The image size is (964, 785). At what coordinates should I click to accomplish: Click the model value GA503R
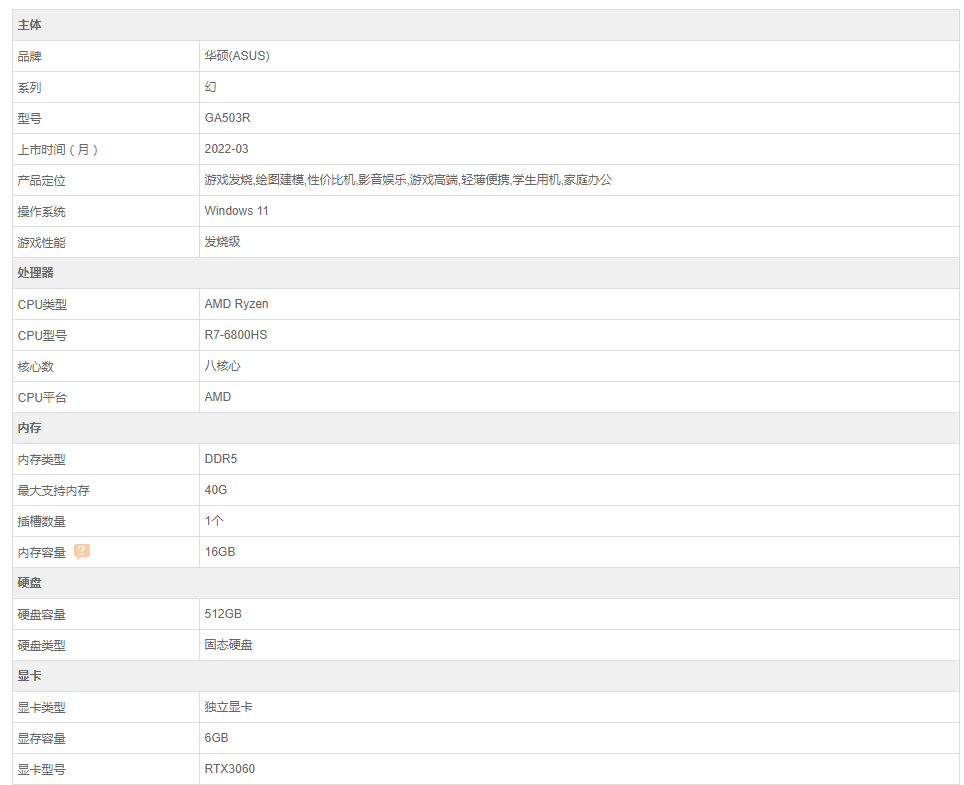227,118
